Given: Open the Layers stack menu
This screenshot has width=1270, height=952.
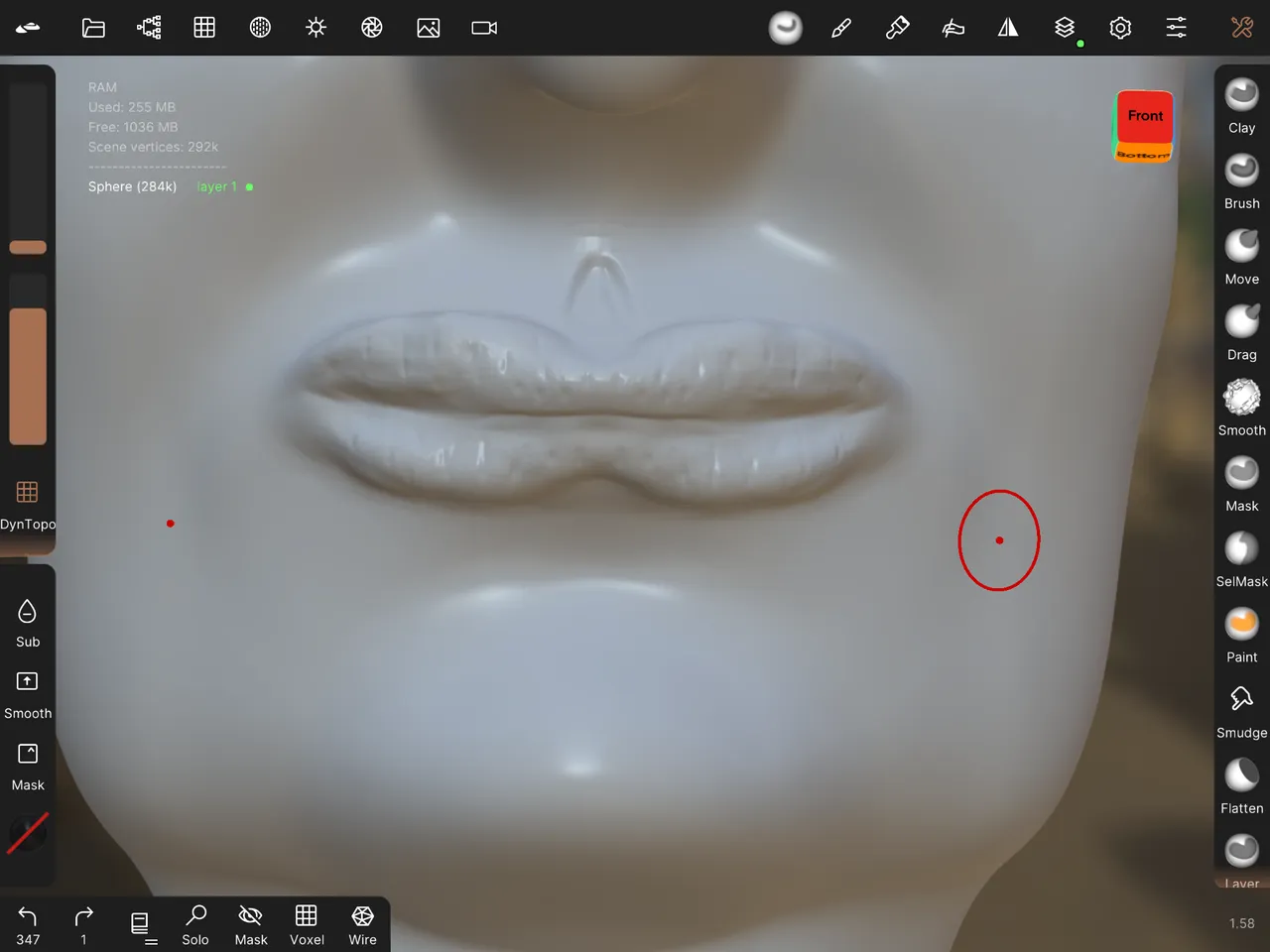Looking at the screenshot, I should (x=1065, y=28).
